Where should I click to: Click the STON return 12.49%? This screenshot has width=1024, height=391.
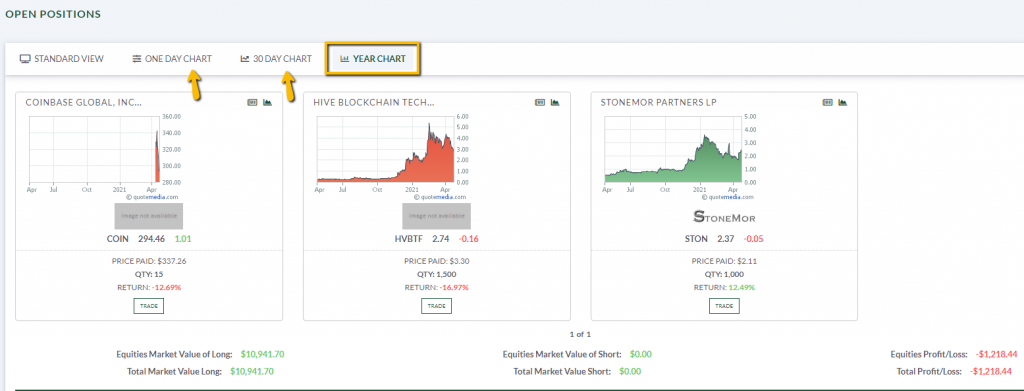(743, 287)
